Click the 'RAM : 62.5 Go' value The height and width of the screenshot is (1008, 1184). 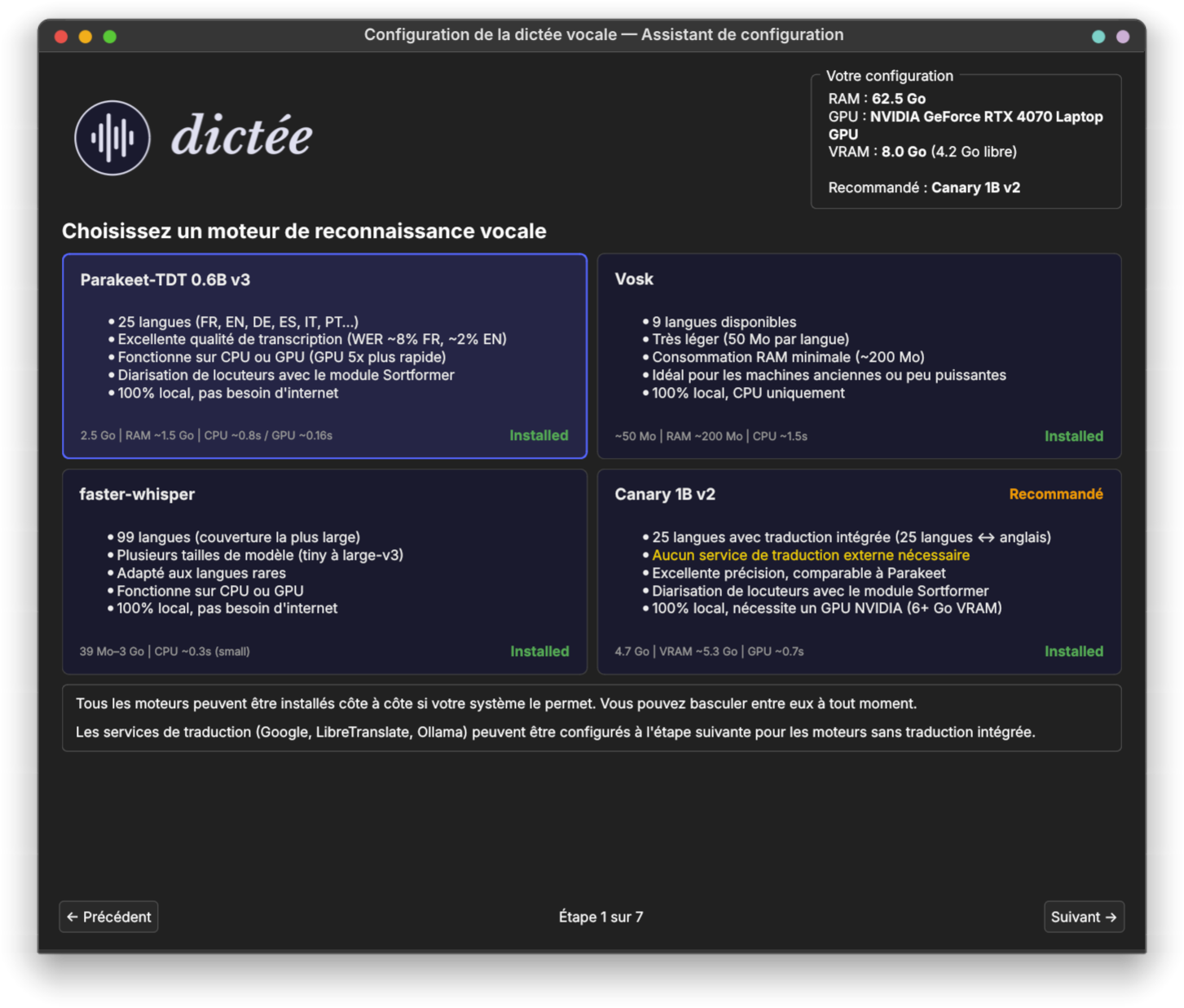[877, 99]
